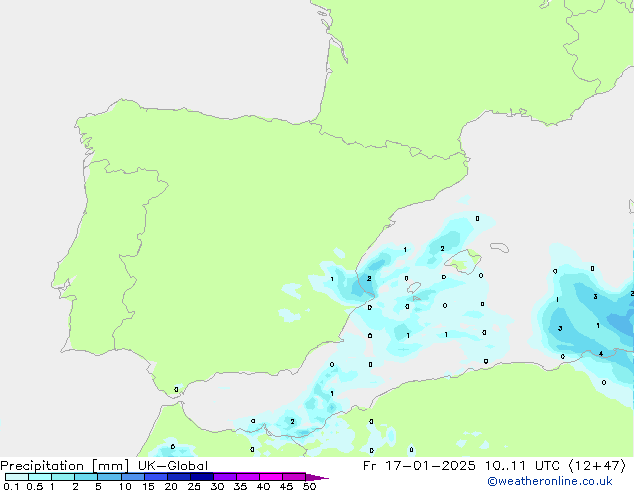Click the "2" value just north of Mallorca
This screenshot has width=634, height=490.
[442, 249]
